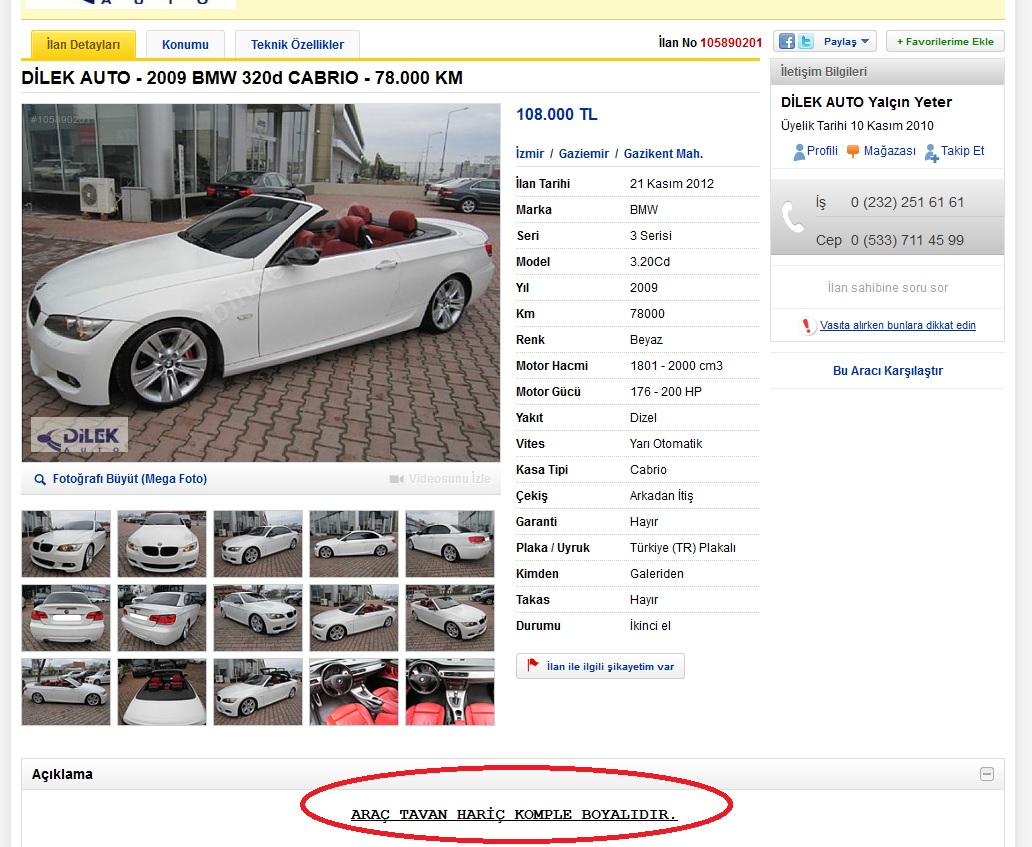Switch to İlan Detayları tab
The height and width of the screenshot is (847, 1032).
point(83,45)
